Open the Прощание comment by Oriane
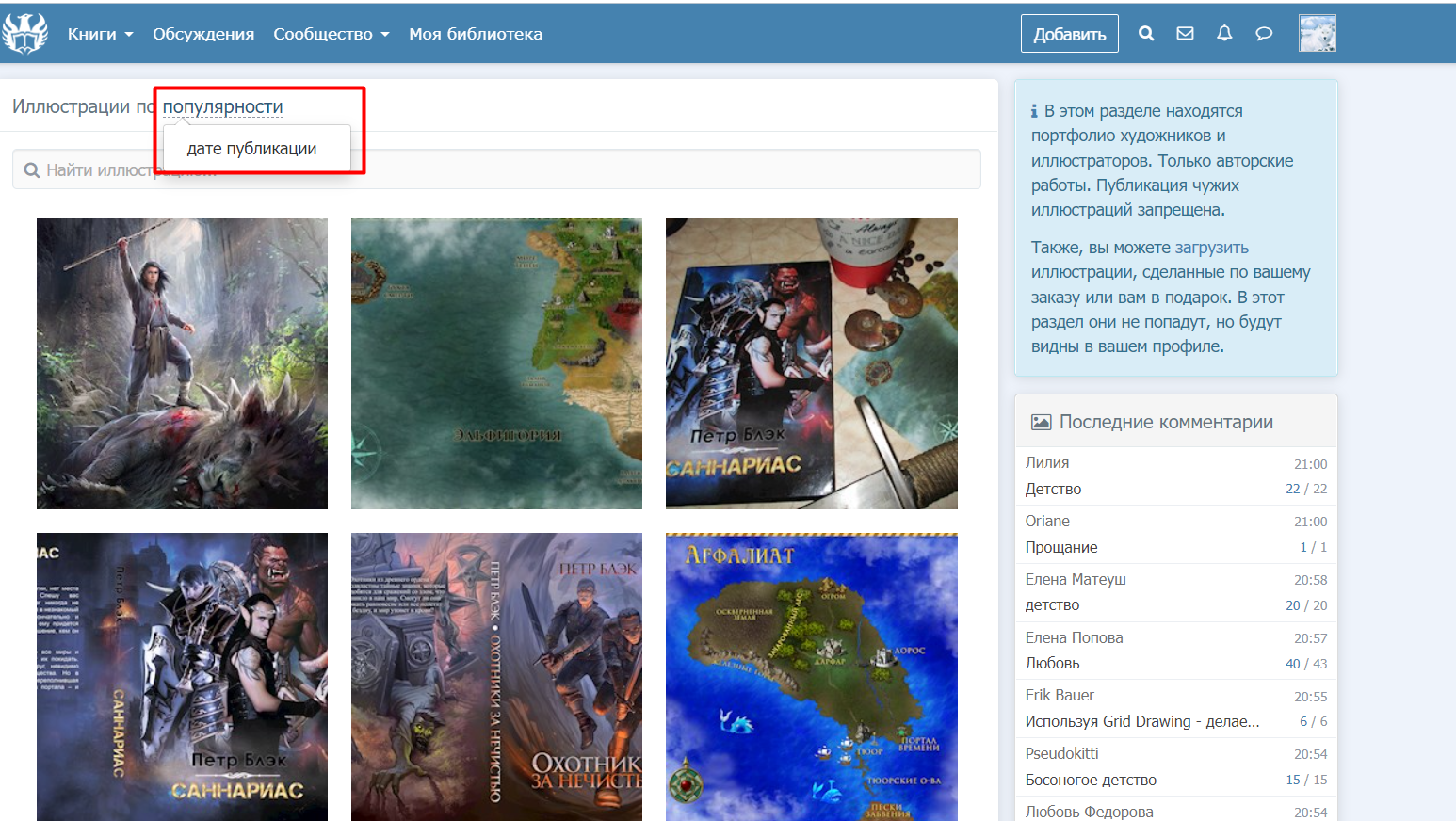The width and height of the screenshot is (1456, 821). pyautogui.click(x=1061, y=547)
